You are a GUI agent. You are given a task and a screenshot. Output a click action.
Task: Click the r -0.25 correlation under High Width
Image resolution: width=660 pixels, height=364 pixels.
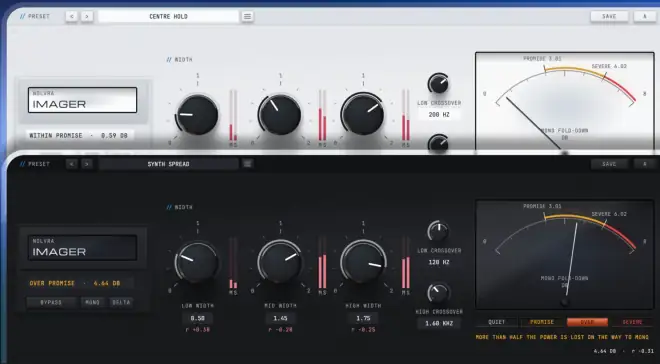[363, 329]
